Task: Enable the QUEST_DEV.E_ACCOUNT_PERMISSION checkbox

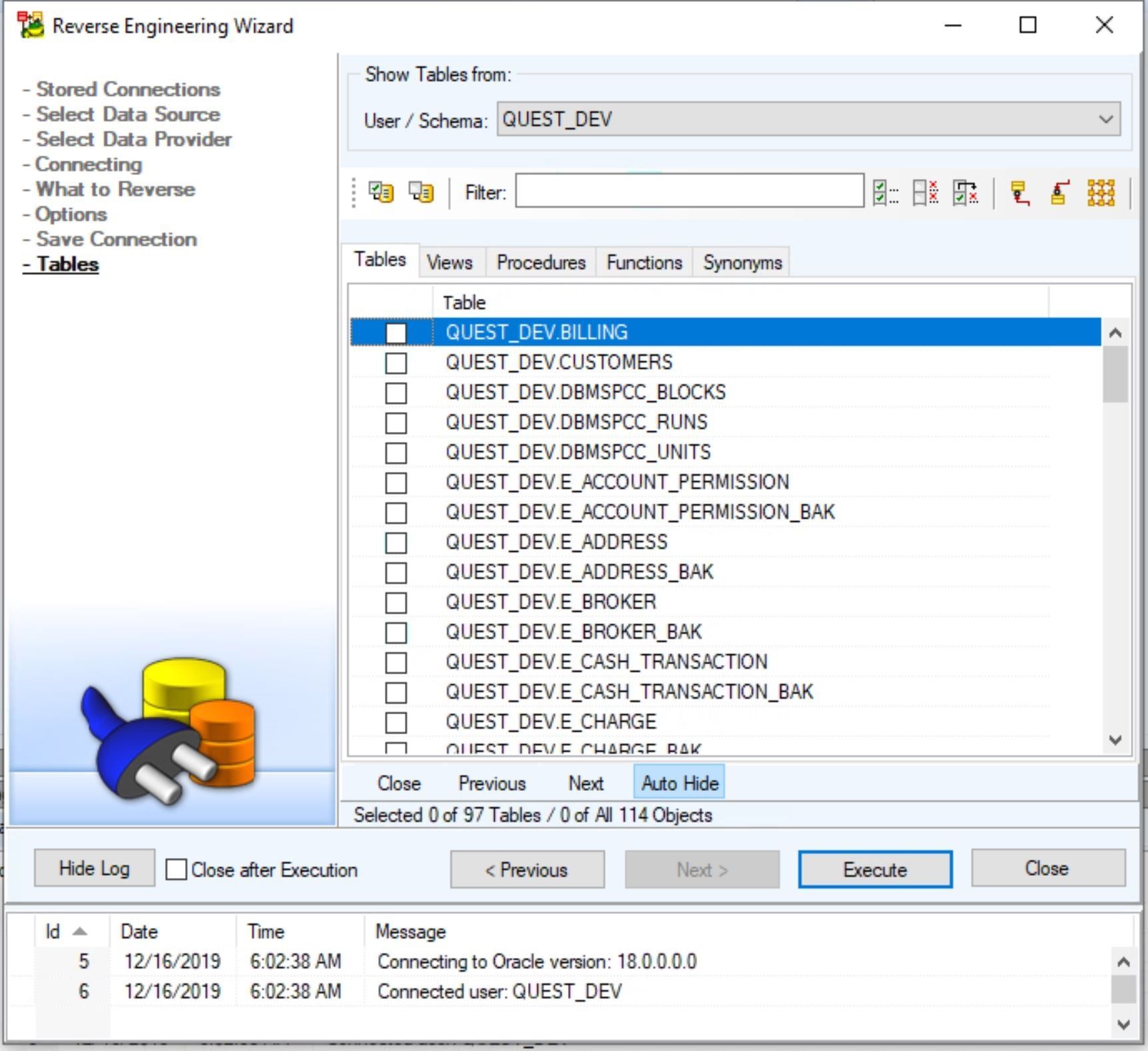Action: 396,483
